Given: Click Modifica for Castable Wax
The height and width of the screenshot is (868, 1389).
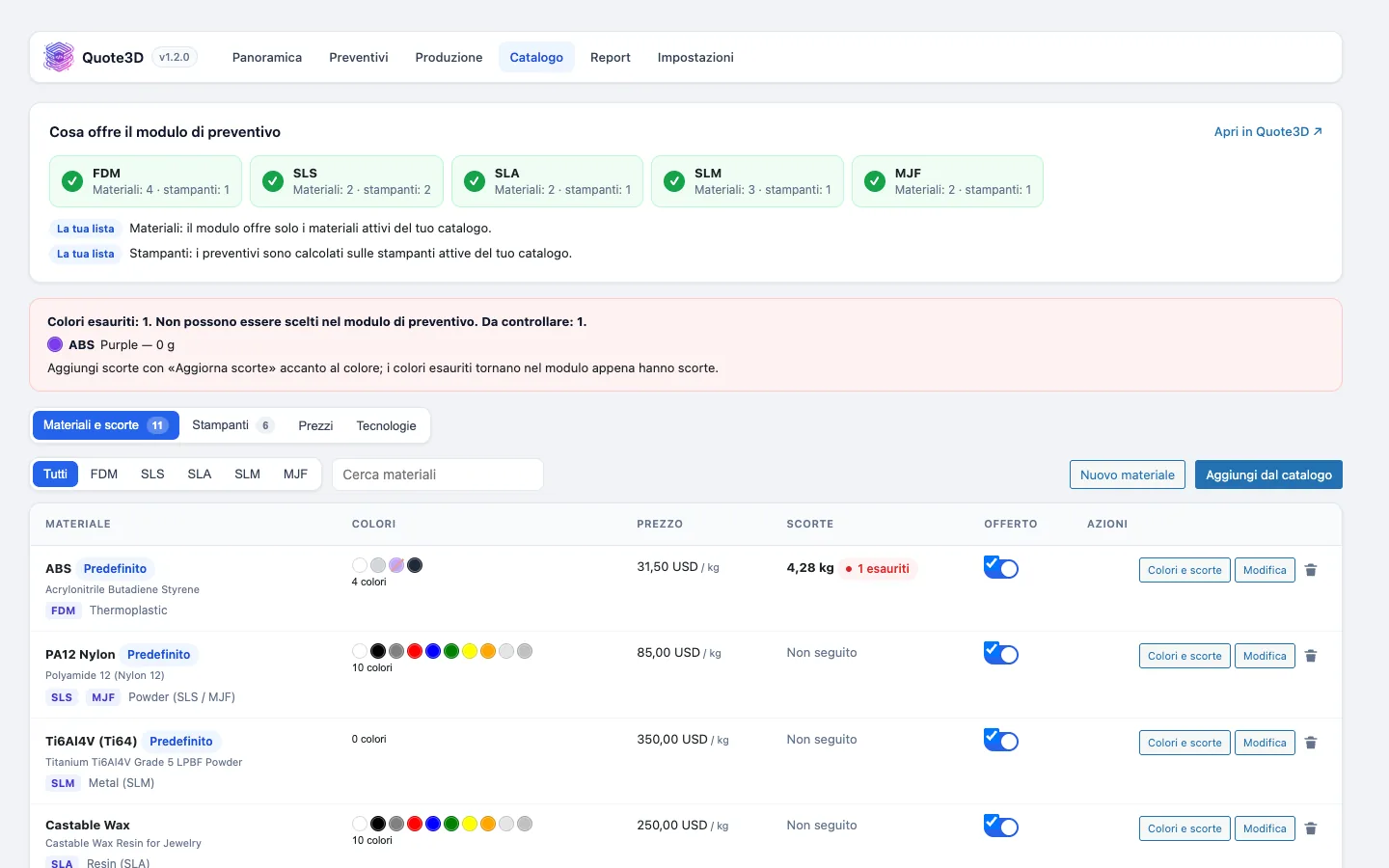Looking at the screenshot, I should point(1265,828).
